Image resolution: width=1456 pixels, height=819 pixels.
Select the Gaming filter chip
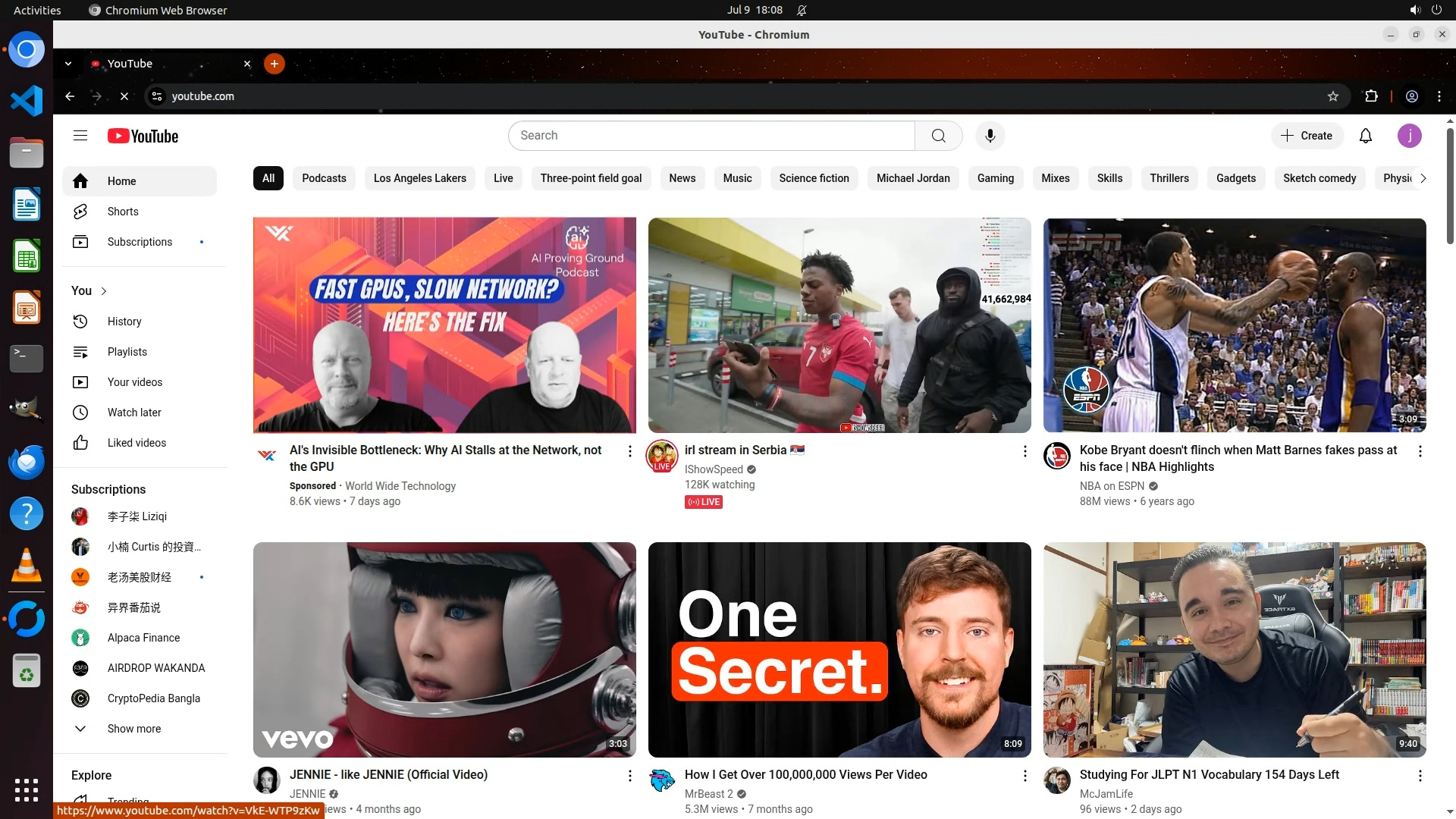tap(995, 178)
